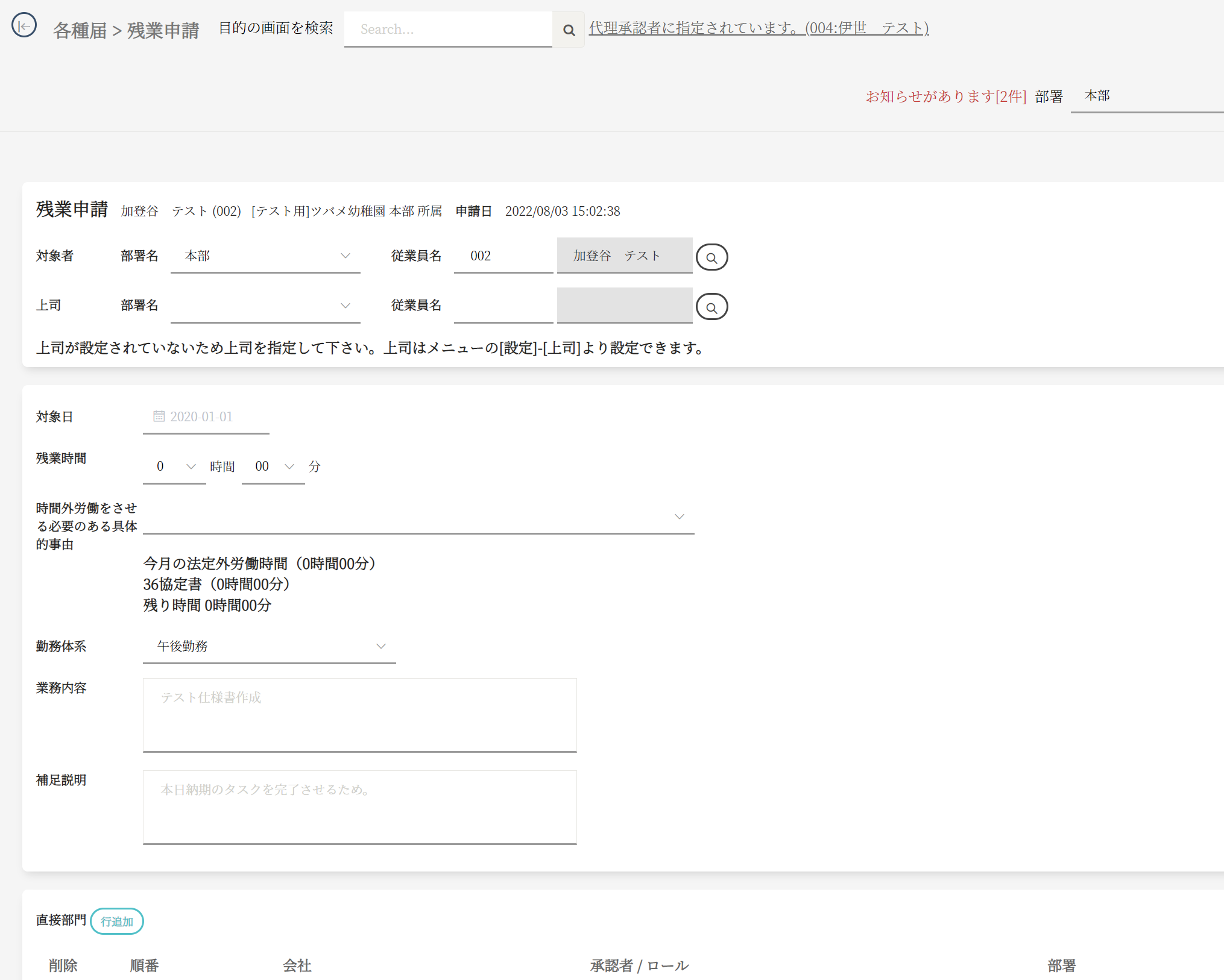The height and width of the screenshot is (980, 1224).
Task: Click the 上司 employee code input field
Action: point(503,306)
